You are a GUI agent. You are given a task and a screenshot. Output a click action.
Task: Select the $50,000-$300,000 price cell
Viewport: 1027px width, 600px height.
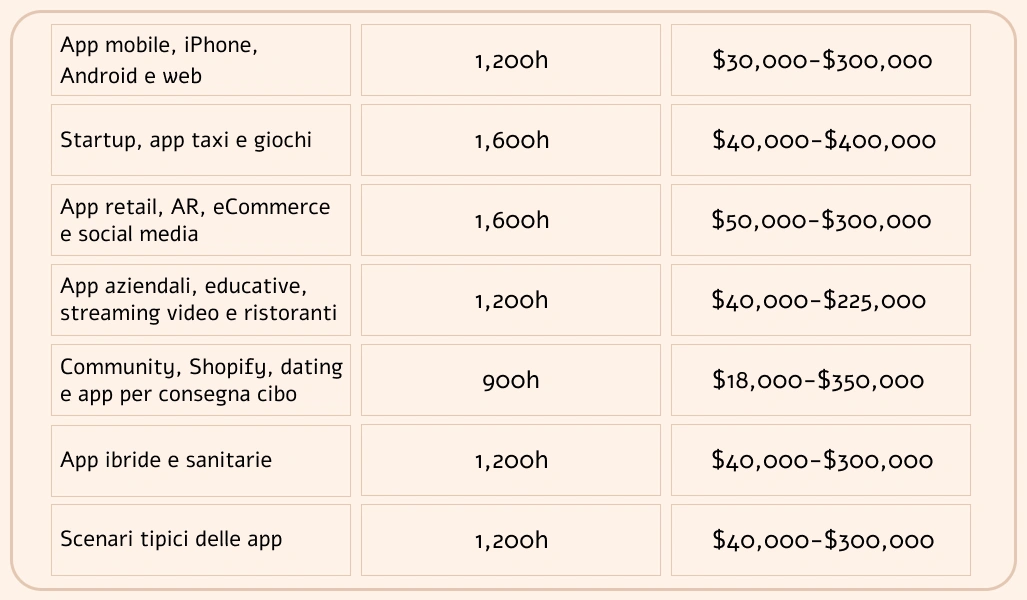coord(821,220)
